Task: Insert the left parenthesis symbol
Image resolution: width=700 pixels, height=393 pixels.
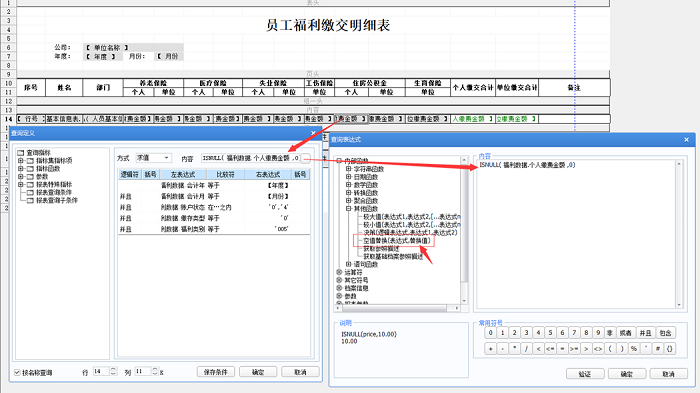Action: pos(610,349)
